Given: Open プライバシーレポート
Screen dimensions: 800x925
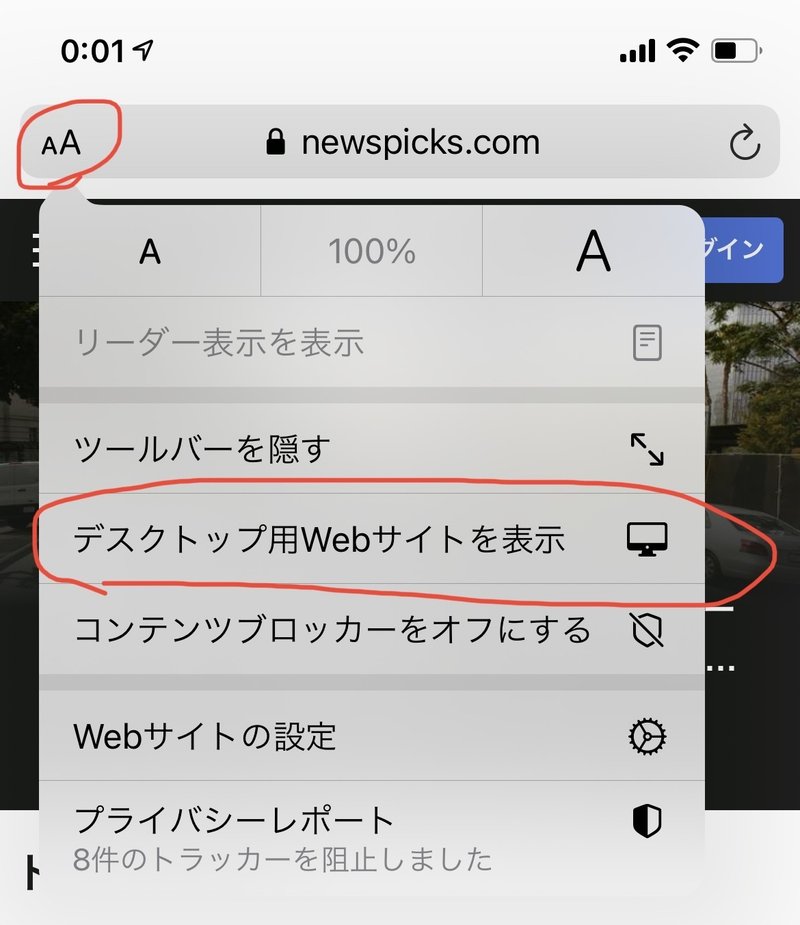Looking at the screenshot, I should tap(372, 838).
